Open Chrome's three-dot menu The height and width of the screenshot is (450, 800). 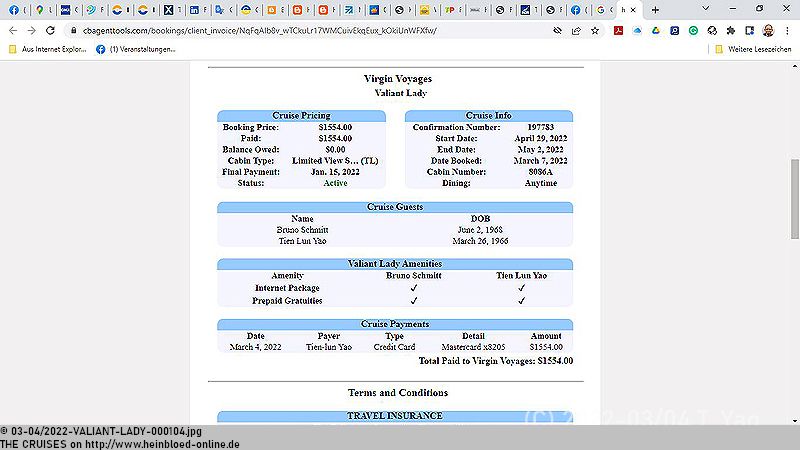787,31
